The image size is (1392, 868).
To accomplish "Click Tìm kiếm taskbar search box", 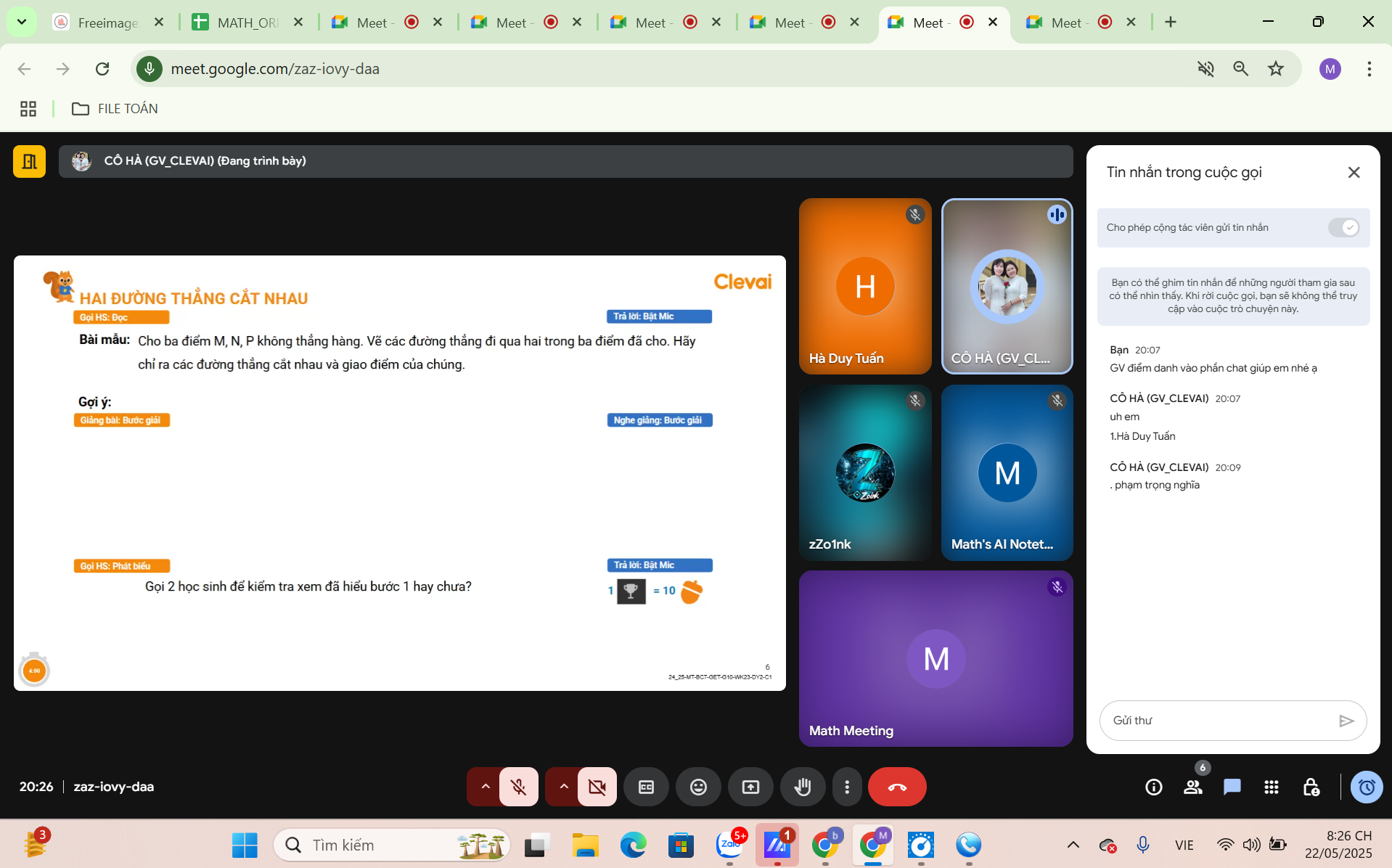I will (x=392, y=845).
